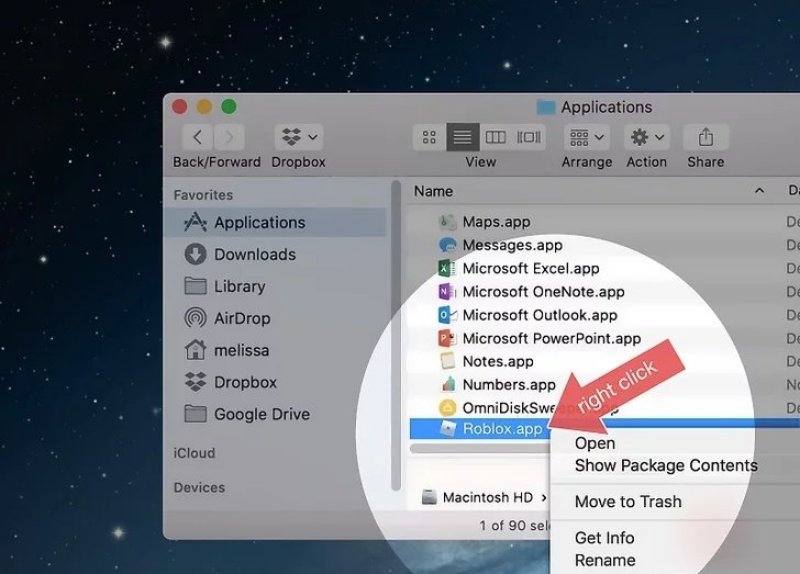800x574 pixels.
Task: Select the Microsoft Excel.app file name
Action: 531,268
